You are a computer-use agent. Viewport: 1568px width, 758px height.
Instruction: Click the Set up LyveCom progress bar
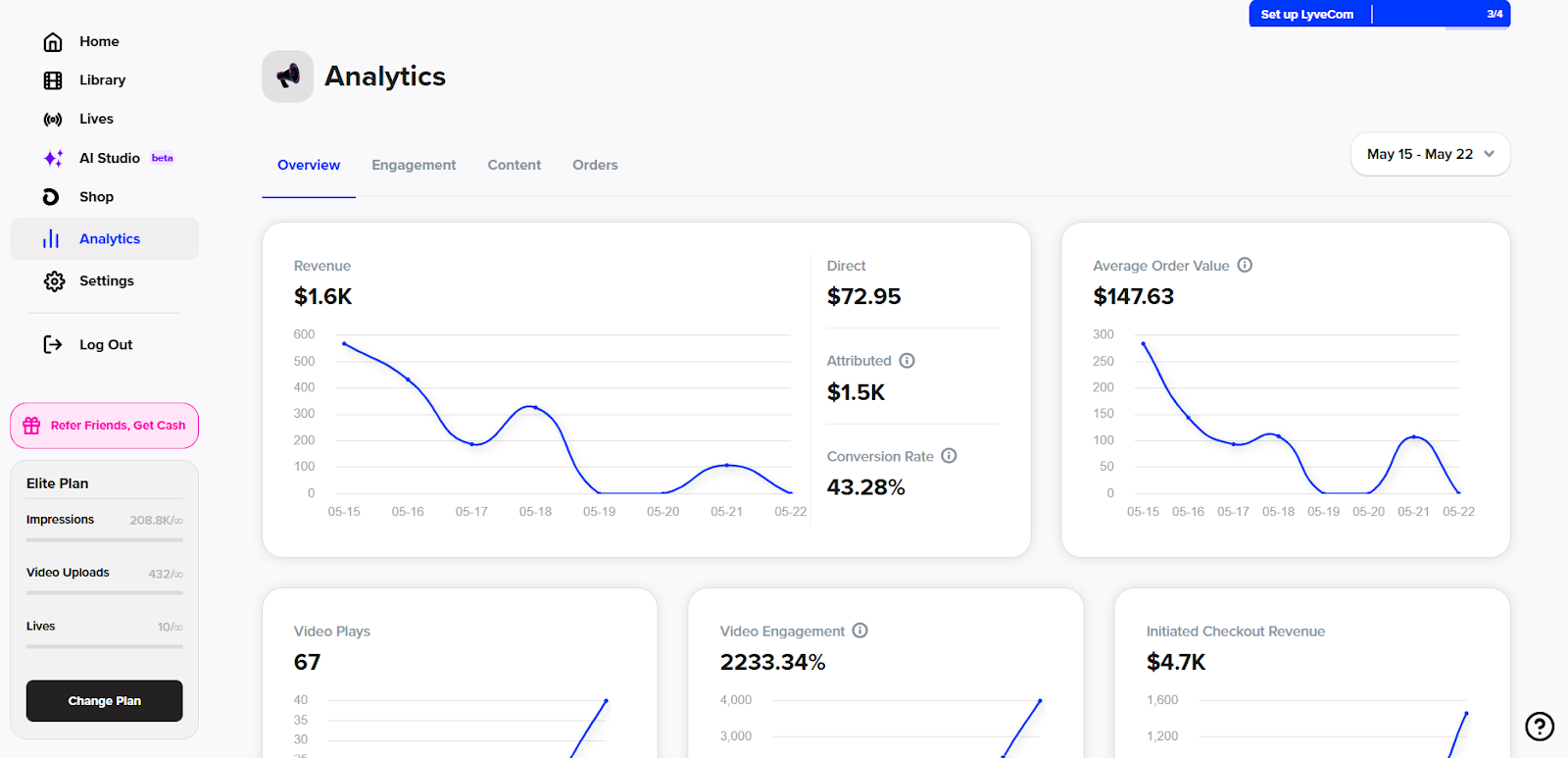[x=1379, y=15]
